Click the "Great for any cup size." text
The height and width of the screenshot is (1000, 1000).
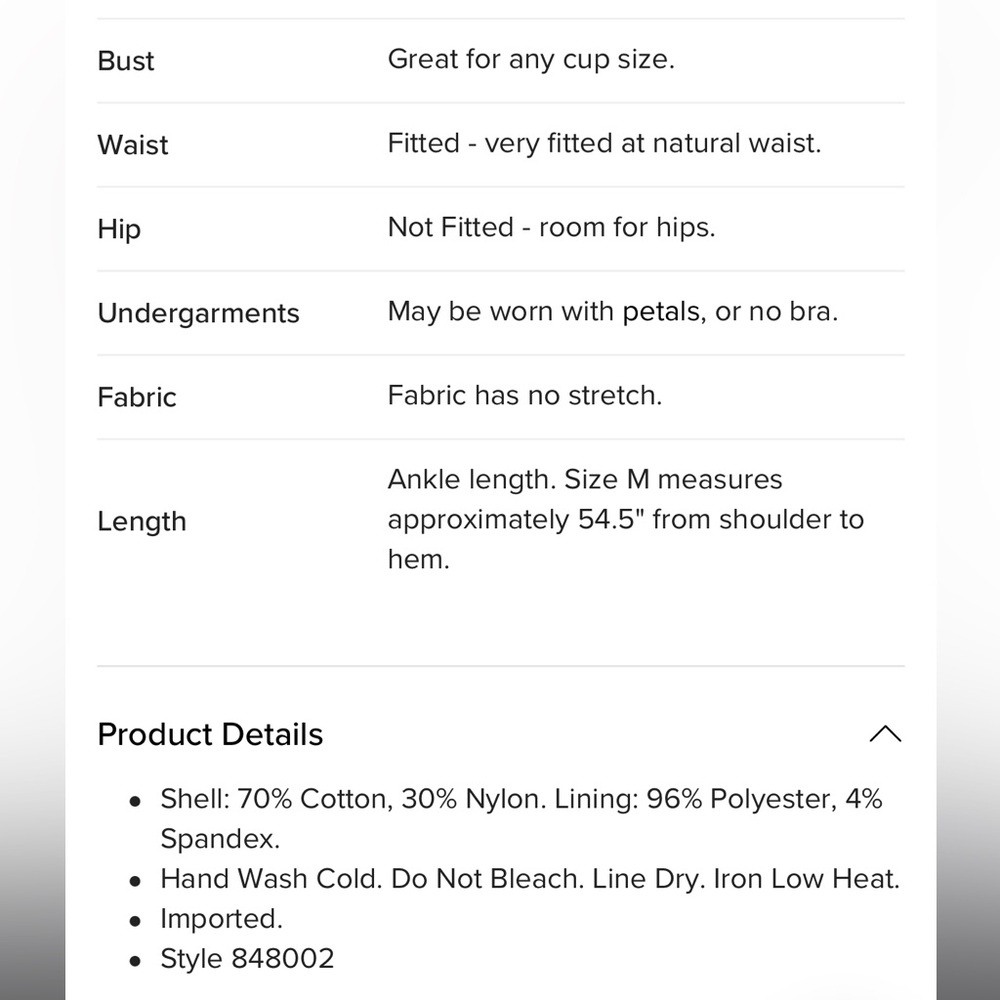[x=531, y=59]
